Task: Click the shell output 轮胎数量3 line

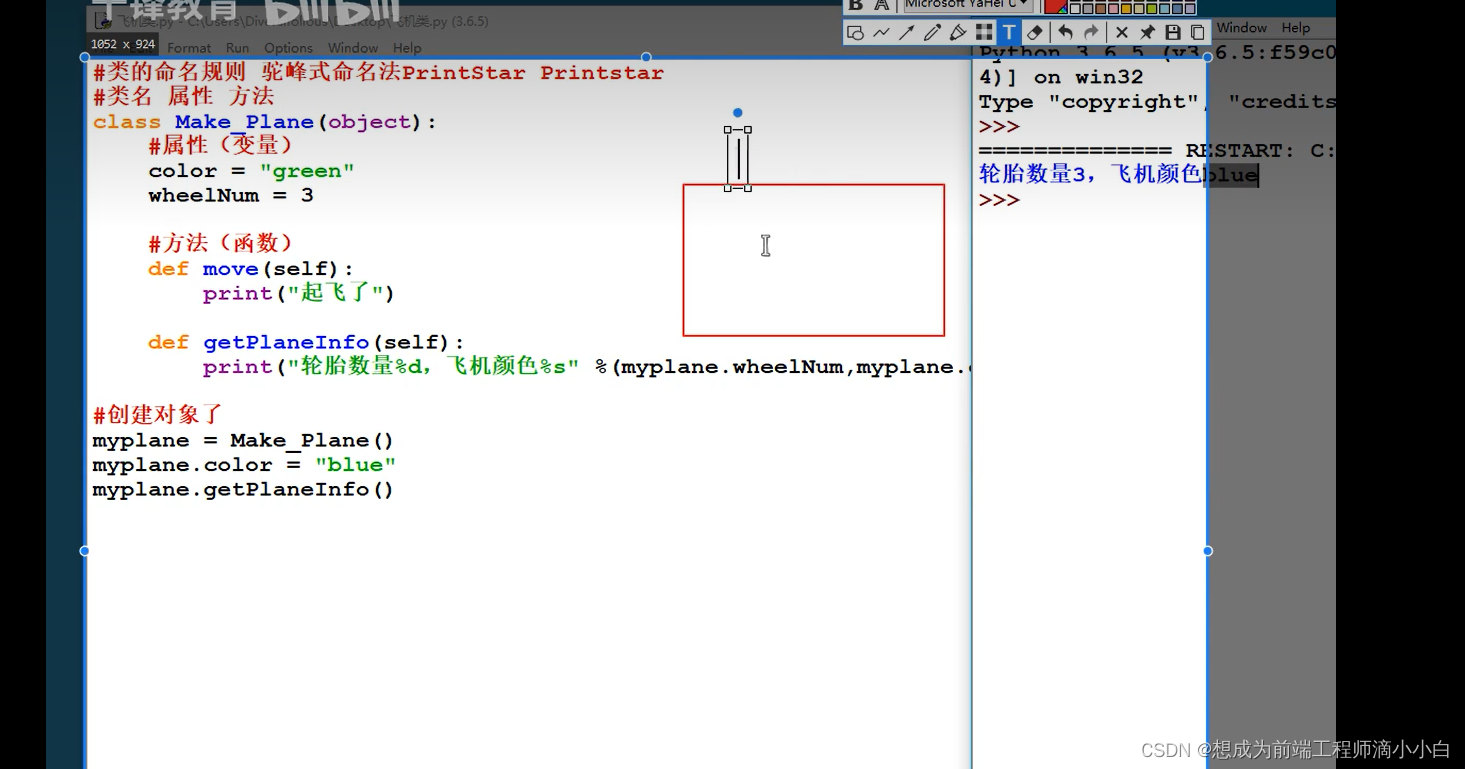Action: (x=1118, y=175)
